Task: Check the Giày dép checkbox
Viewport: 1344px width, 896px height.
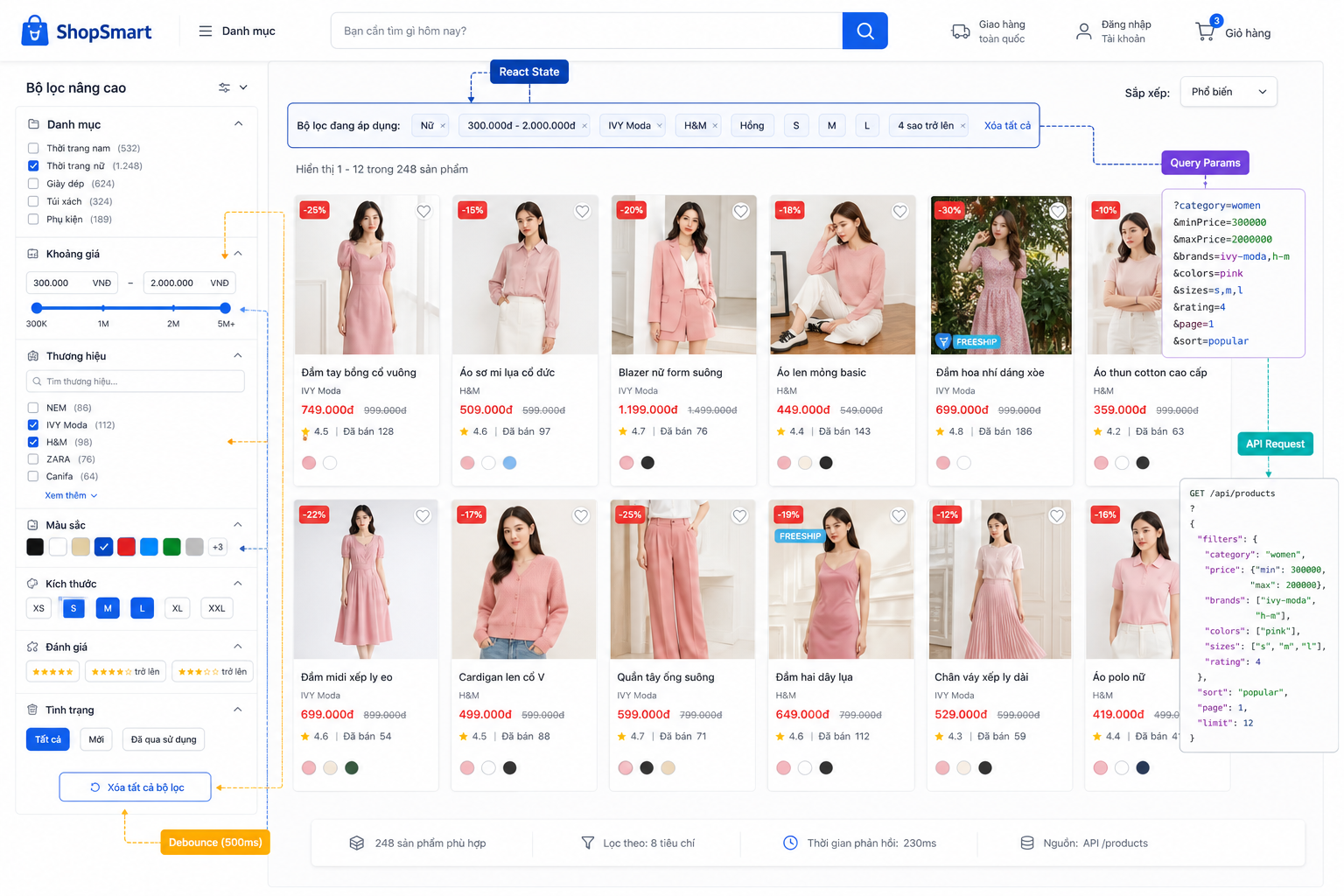Action: (33, 184)
